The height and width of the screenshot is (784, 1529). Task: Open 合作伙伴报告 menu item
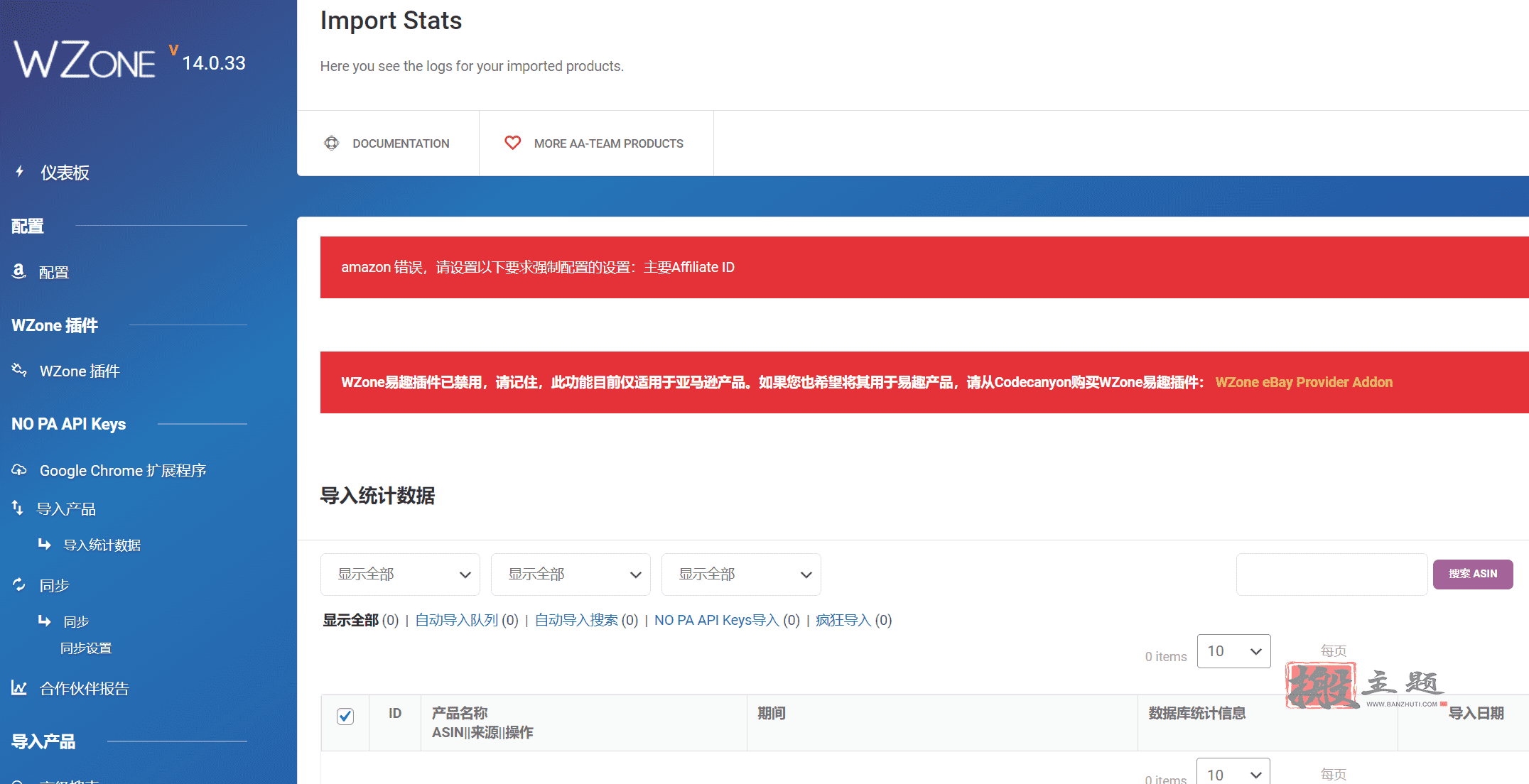[x=85, y=689]
